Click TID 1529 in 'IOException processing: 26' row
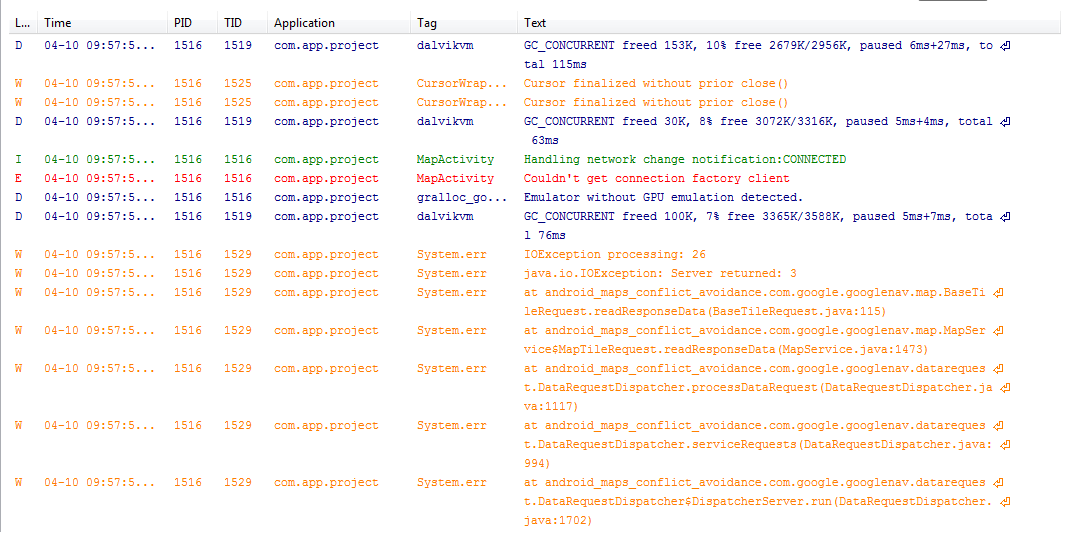Viewport: 1068px width, 544px height. point(238,255)
